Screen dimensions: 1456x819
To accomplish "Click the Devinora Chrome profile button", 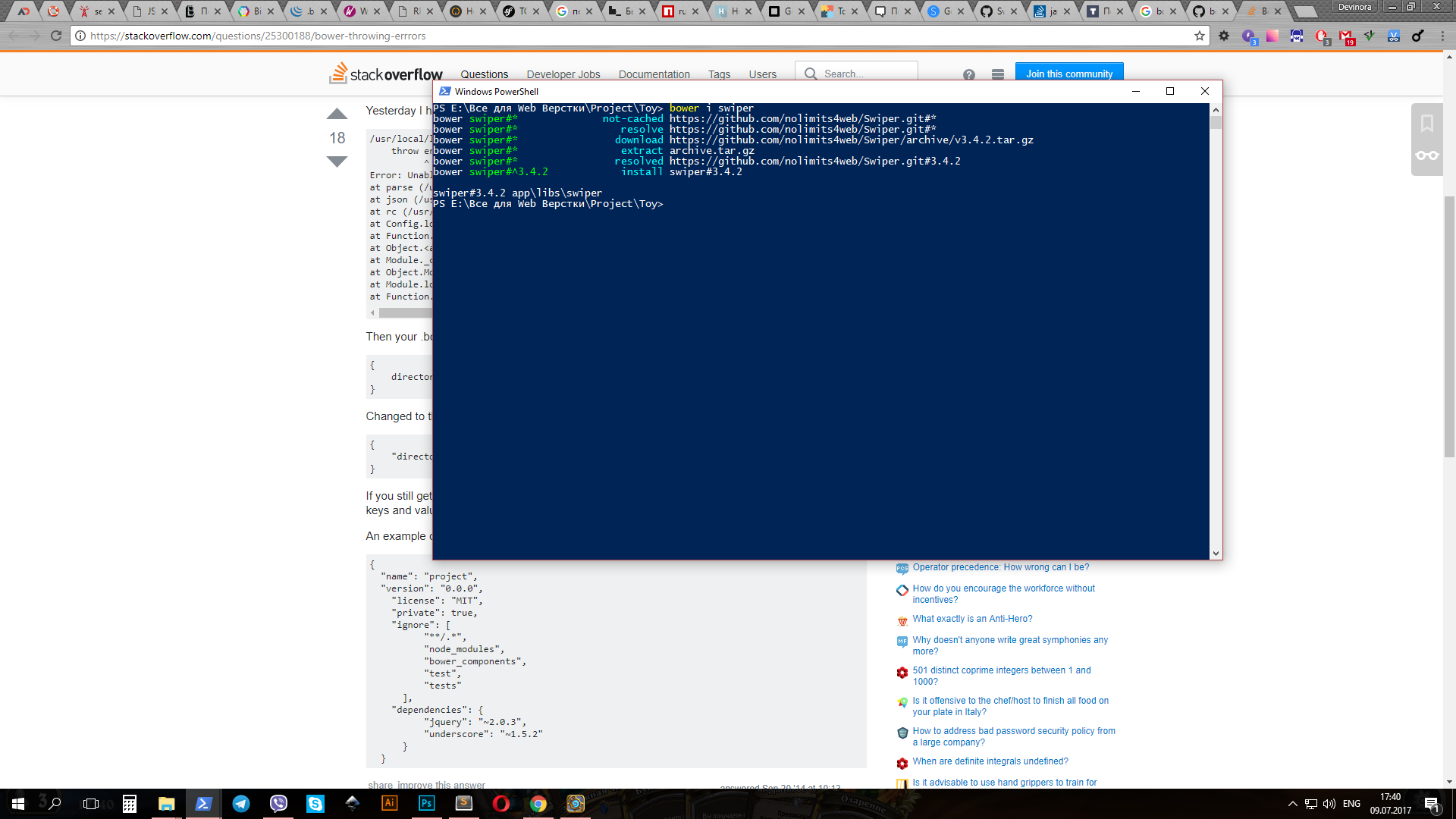I will pos(1354,7).
